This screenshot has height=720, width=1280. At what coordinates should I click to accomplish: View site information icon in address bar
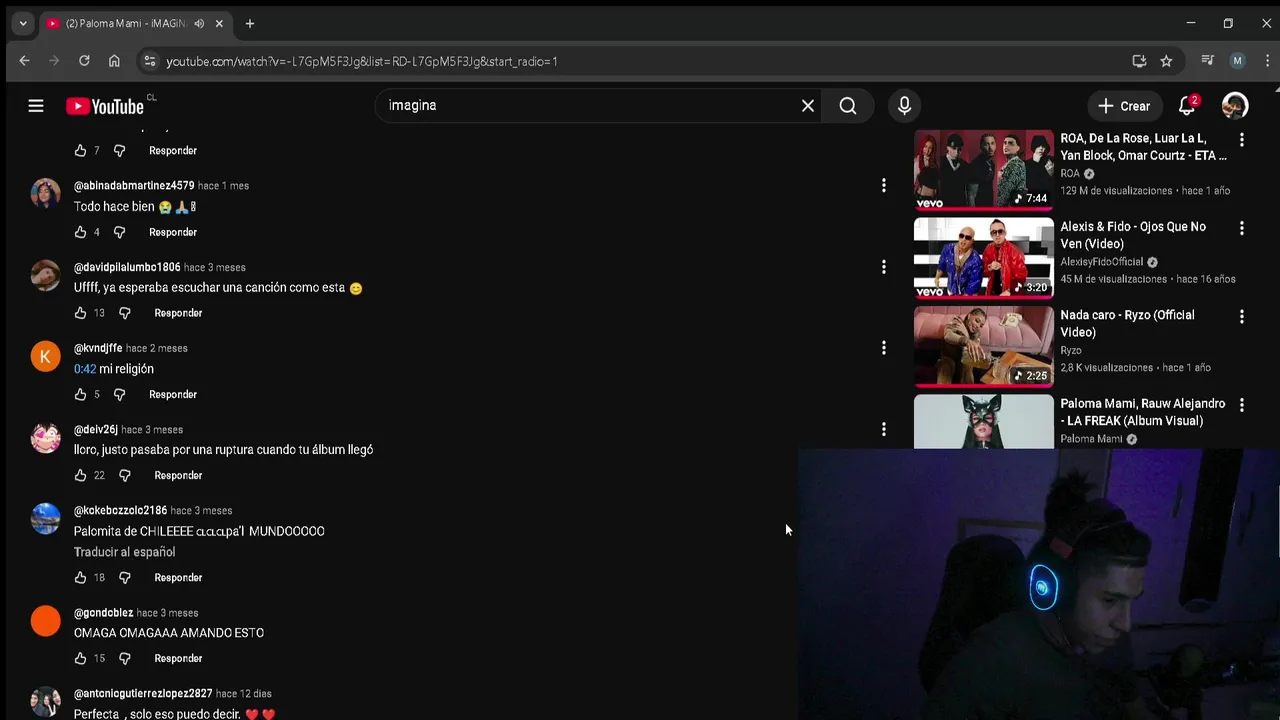(x=149, y=61)
